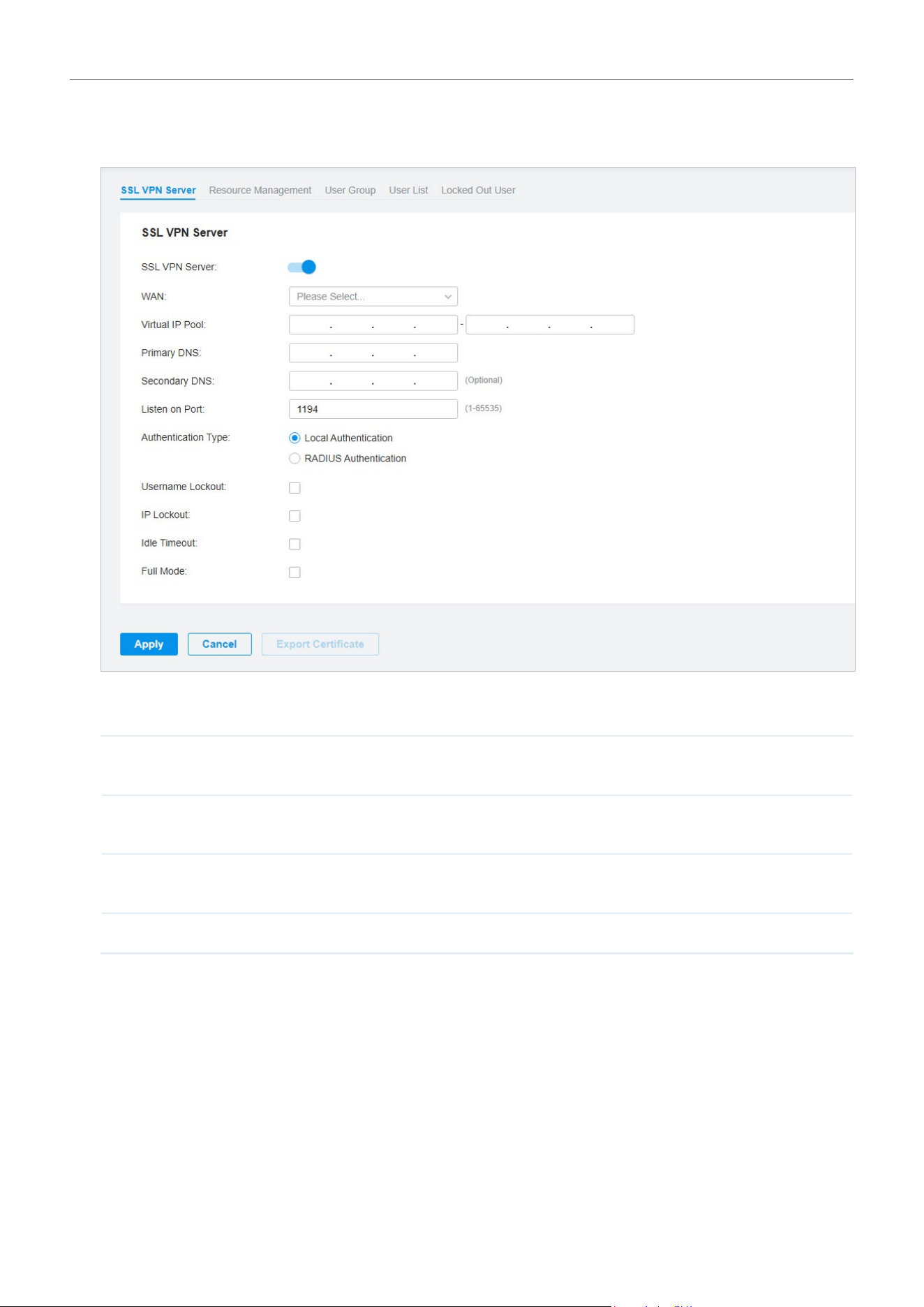The height and width of the screenshot is (1307, 924).
Task: Click the Export Certificate button
Action: pyautogui.click(x=320, y=644)
